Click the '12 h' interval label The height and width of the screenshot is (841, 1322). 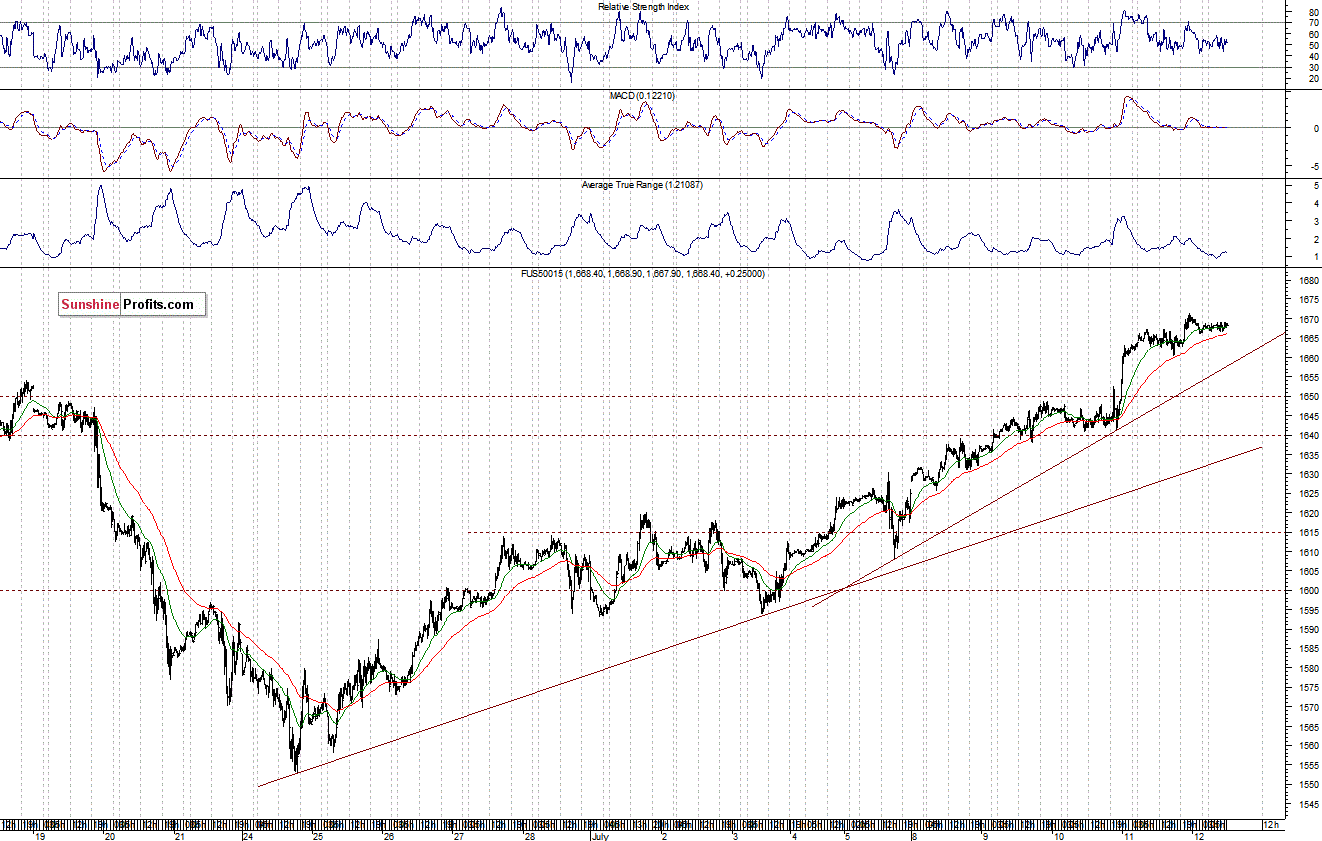(1269, 825)
